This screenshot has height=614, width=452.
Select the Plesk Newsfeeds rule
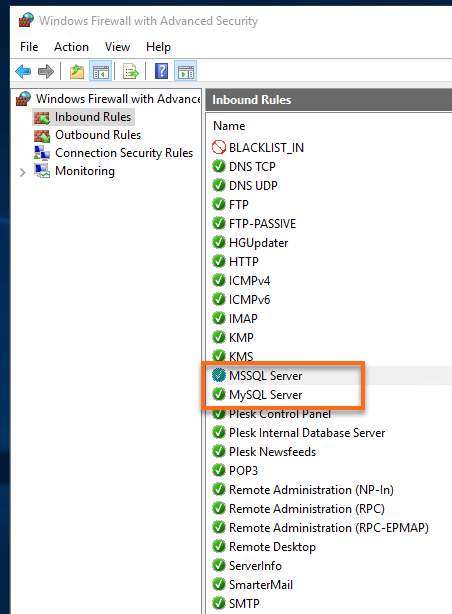(x=272, y=451)
